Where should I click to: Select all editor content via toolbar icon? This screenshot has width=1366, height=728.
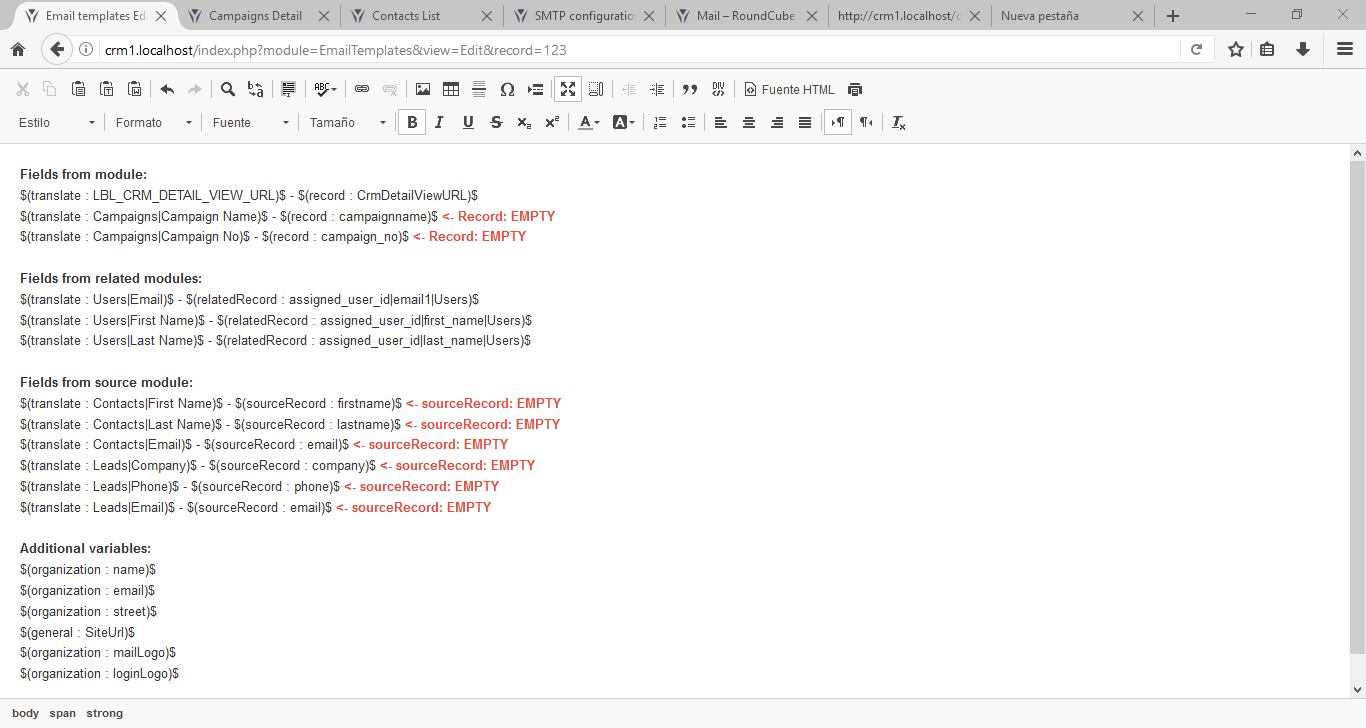(x=289, y=89)
